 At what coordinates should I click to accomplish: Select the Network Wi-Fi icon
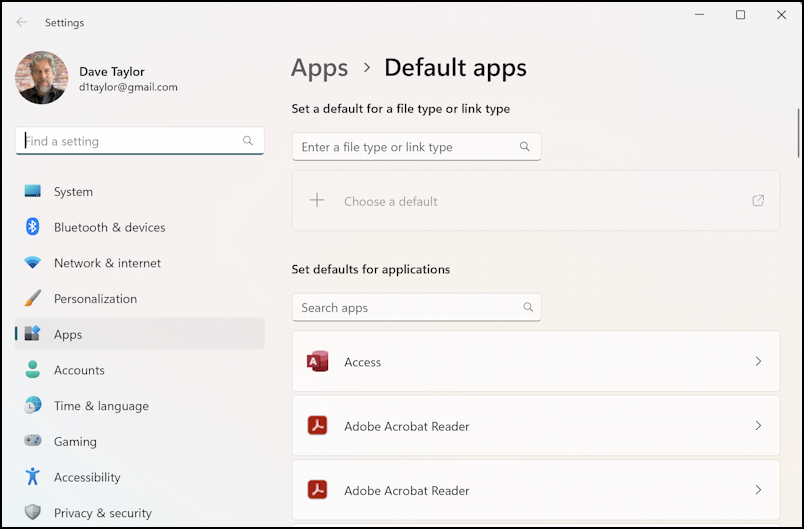(32, 263)
